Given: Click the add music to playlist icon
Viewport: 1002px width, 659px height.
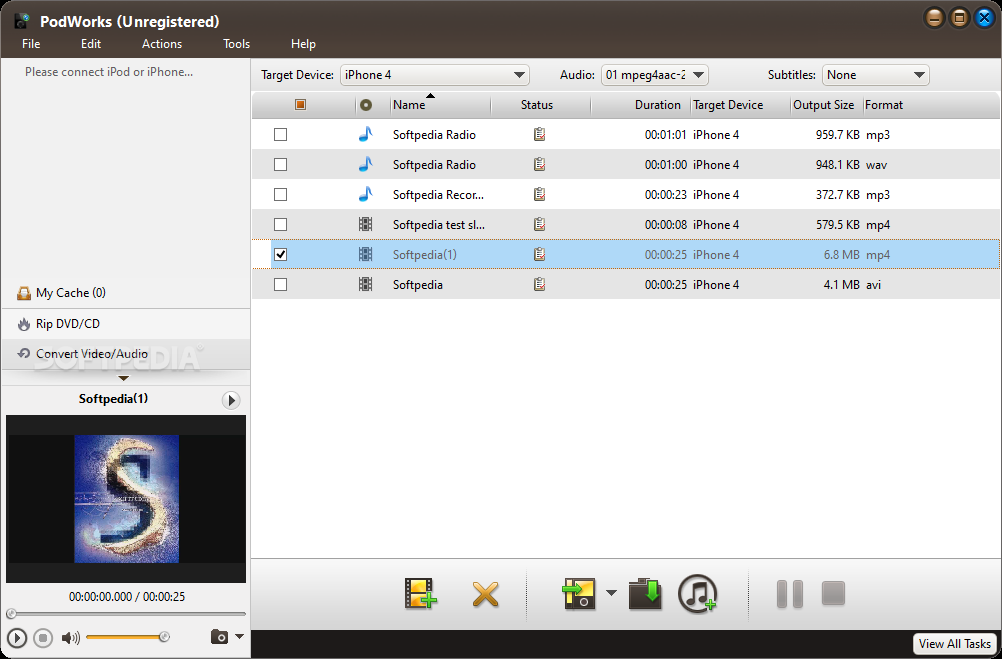Looking at the screenshot, I should click(697, 594).
